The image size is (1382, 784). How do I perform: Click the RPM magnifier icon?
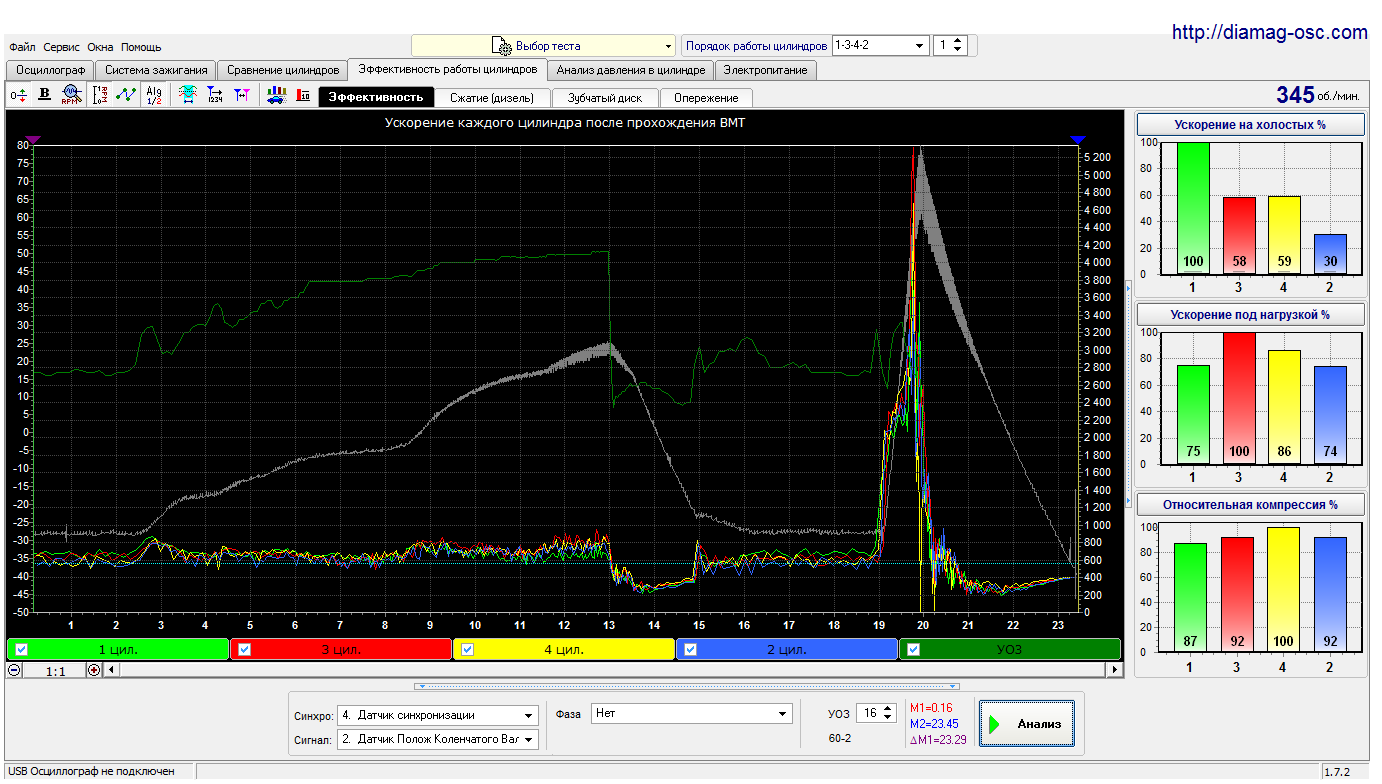[71, 95]
